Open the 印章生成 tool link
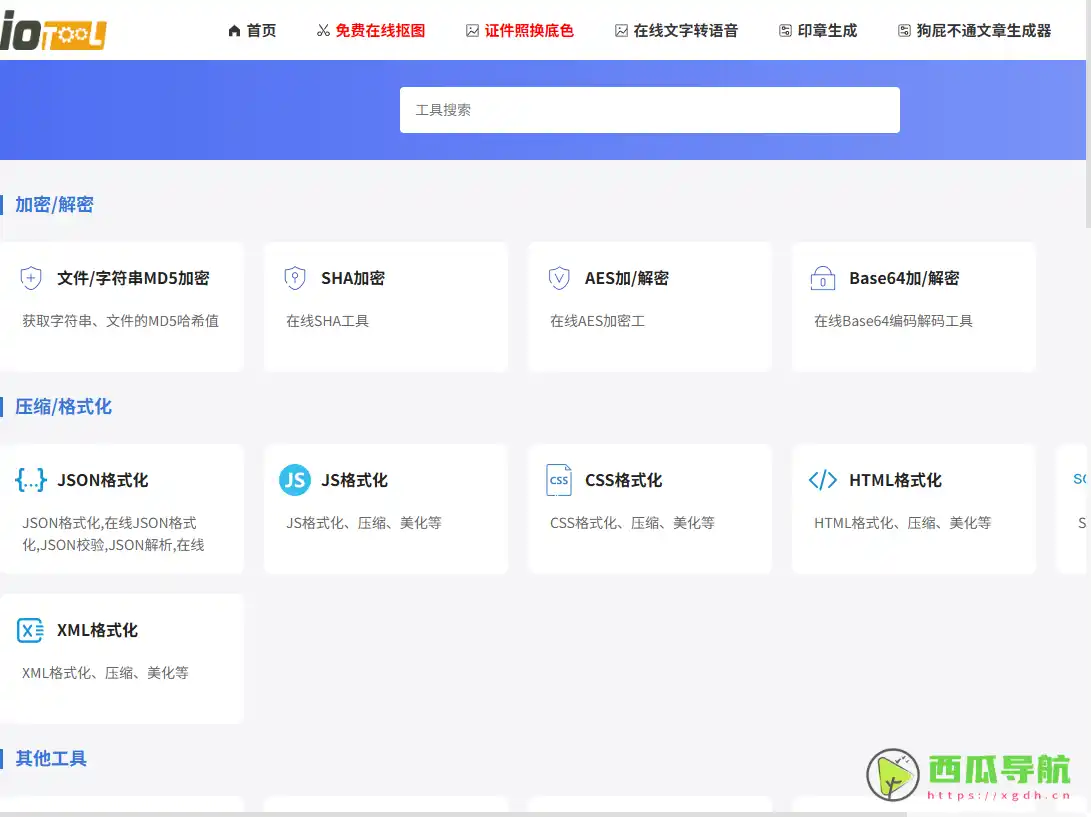 tap(818, 30)
